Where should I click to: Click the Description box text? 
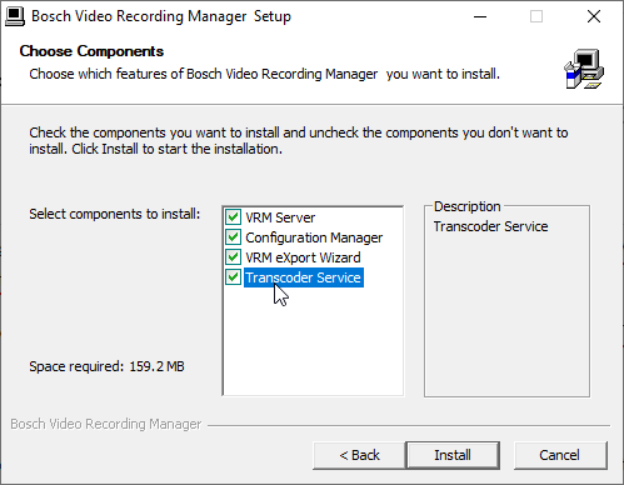490,227
